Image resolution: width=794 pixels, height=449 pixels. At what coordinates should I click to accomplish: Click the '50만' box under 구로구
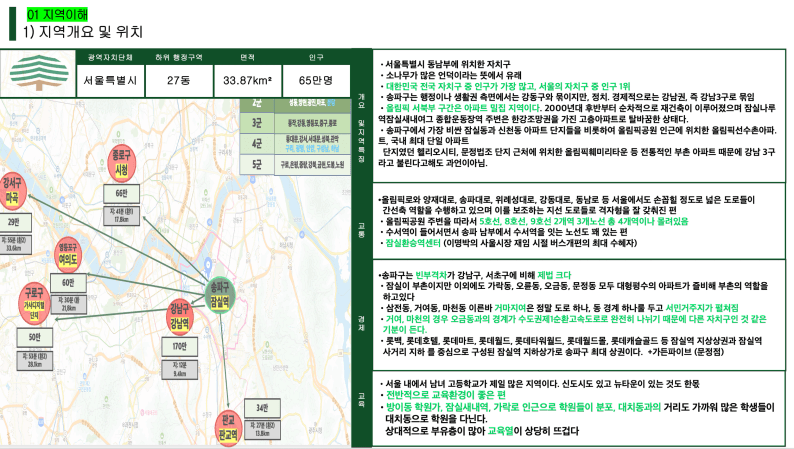34,337
